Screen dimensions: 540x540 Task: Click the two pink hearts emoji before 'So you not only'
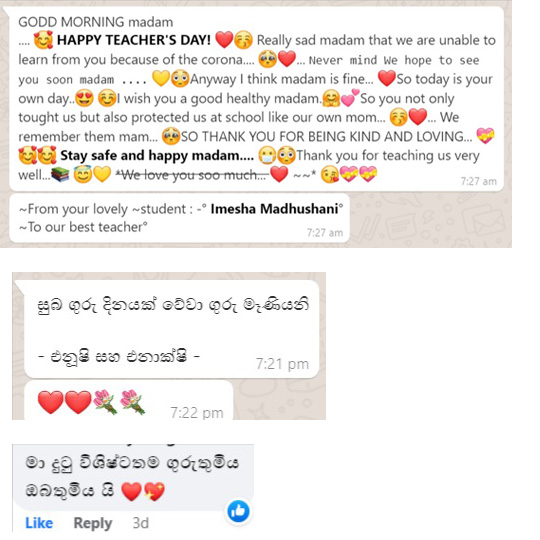pos(350,98)
